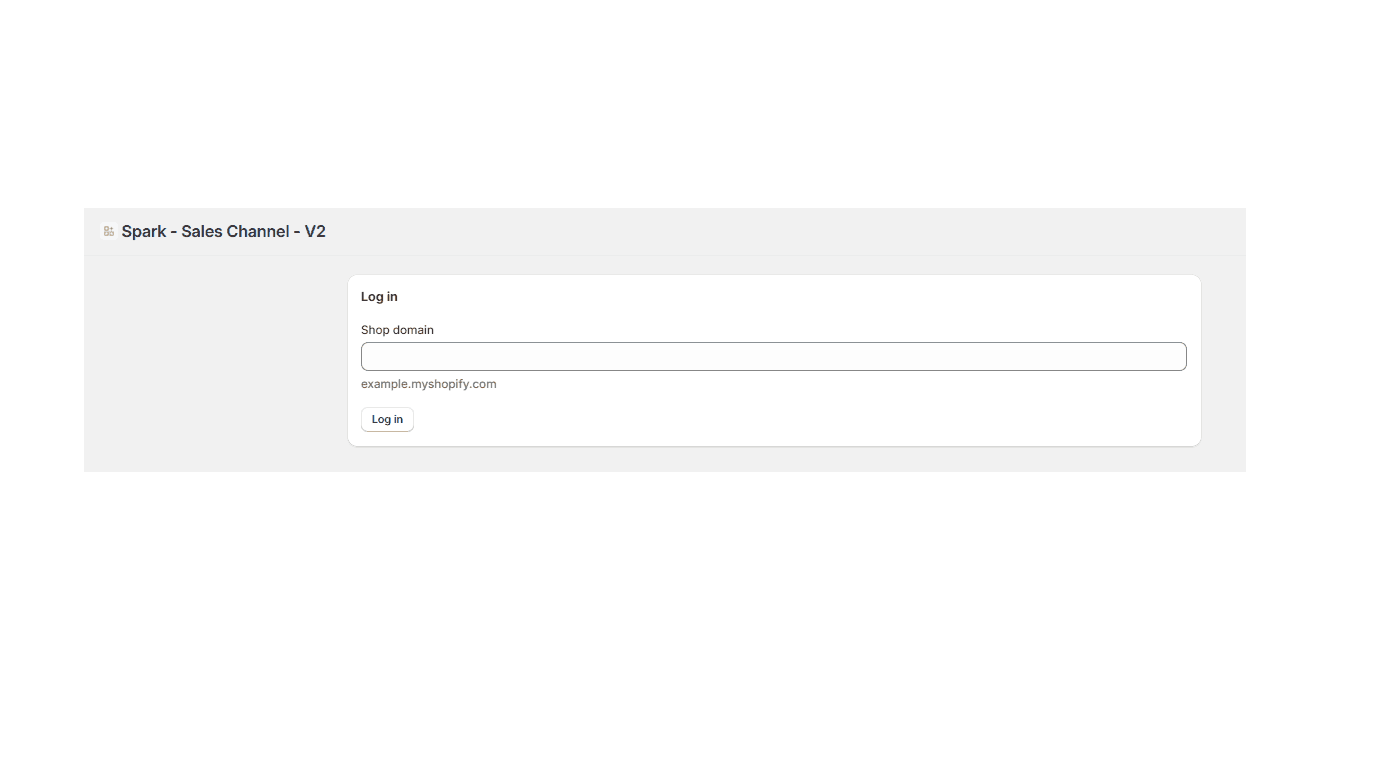Click the Shop domain text field
The width and height of the screenshot is (1396, 758).
pyautogui.click(x=773, y=357)
